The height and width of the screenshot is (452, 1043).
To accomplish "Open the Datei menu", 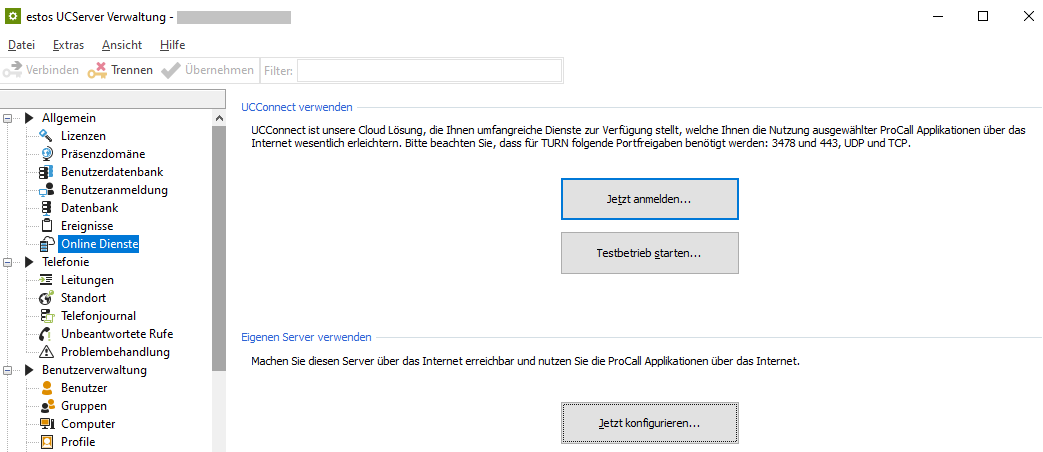I will pyautogui.click(x=21, y=45).
